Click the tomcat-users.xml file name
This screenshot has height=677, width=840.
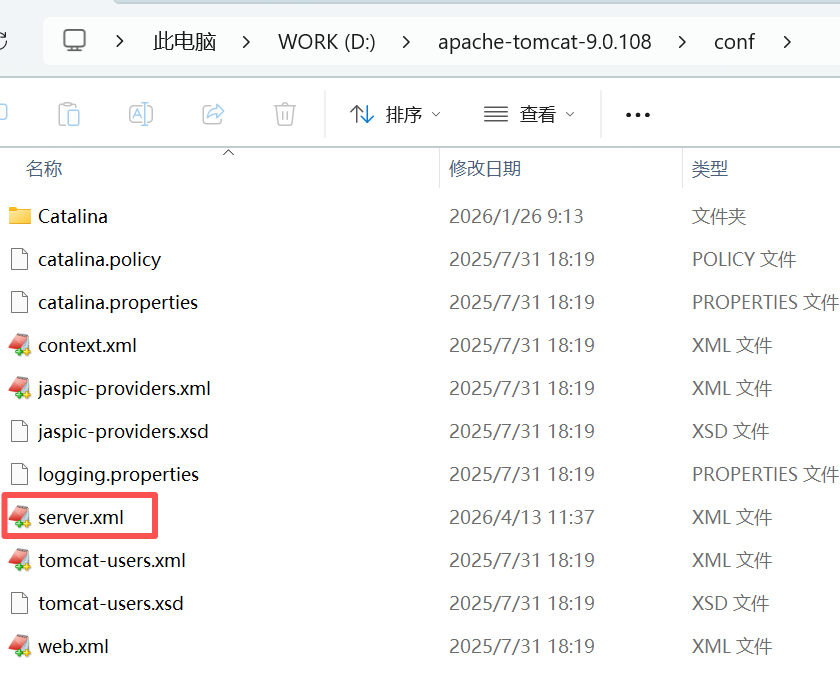[112, 561]
